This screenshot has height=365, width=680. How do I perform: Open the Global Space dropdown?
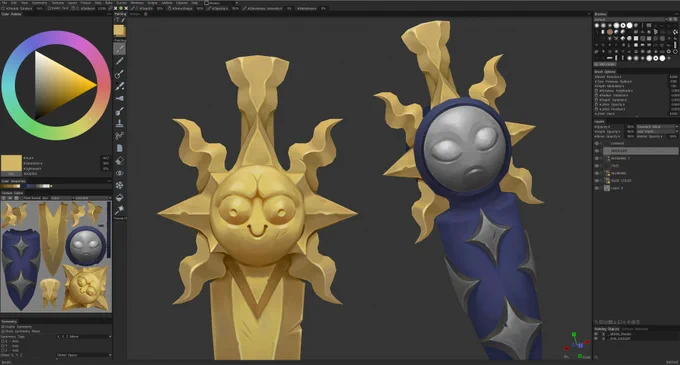tap(84, 355)
